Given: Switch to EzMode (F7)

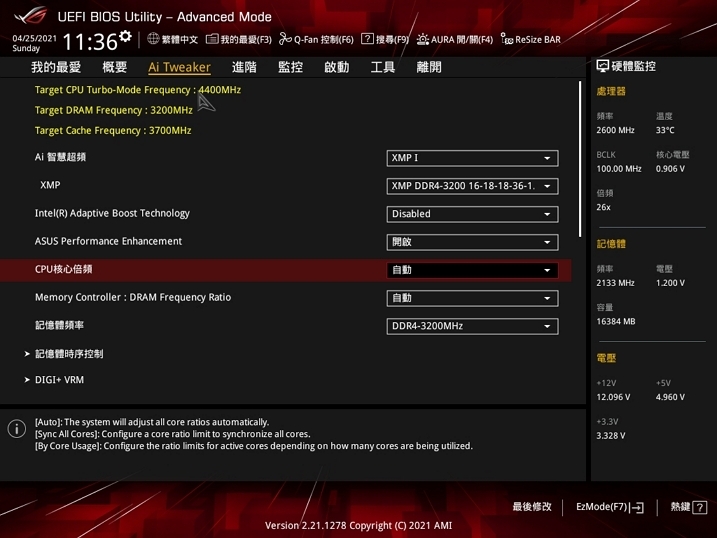Looking at the screenshot, I should point(609,508).
